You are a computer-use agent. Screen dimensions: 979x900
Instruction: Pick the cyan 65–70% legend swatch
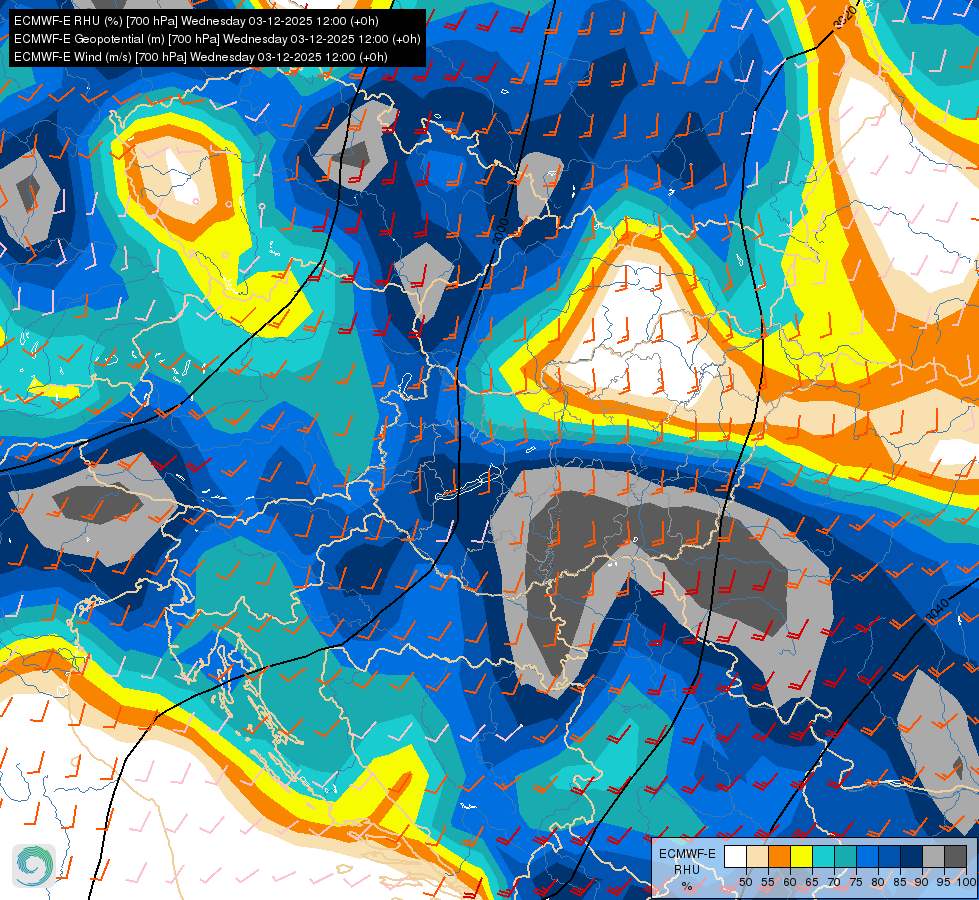(x=824, y=856)
